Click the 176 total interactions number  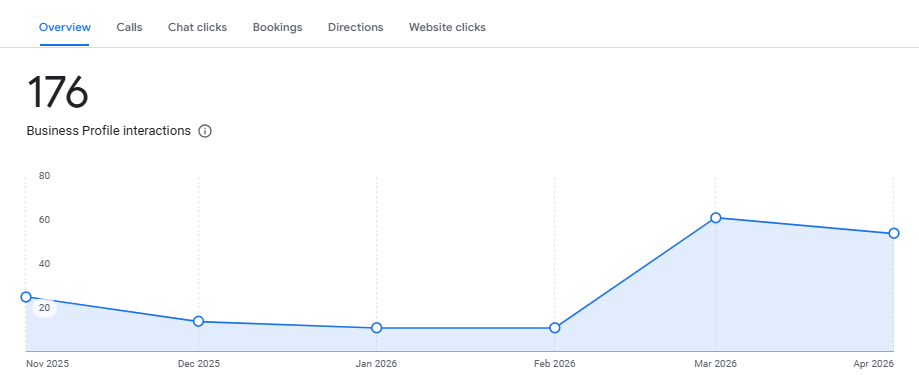point(57,93)
